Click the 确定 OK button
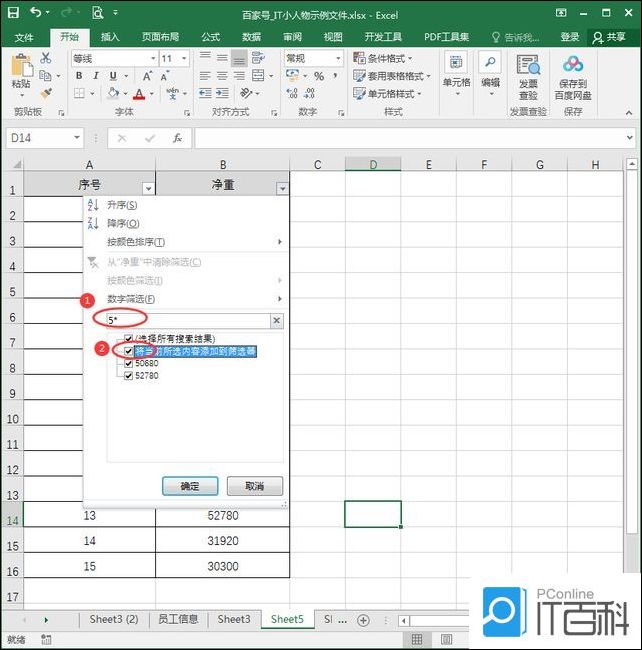The width and height of the screenshot is (642, 650). 190,486
